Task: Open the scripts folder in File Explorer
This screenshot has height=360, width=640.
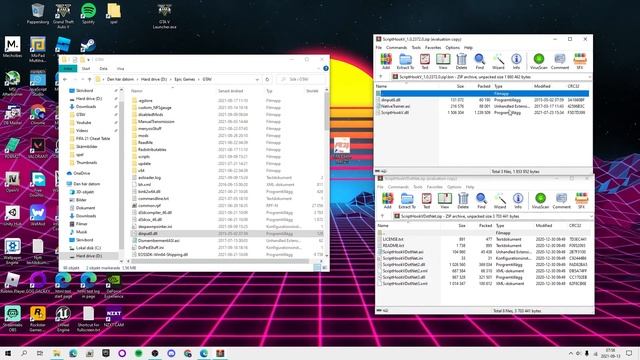Action: click(144, 157)
